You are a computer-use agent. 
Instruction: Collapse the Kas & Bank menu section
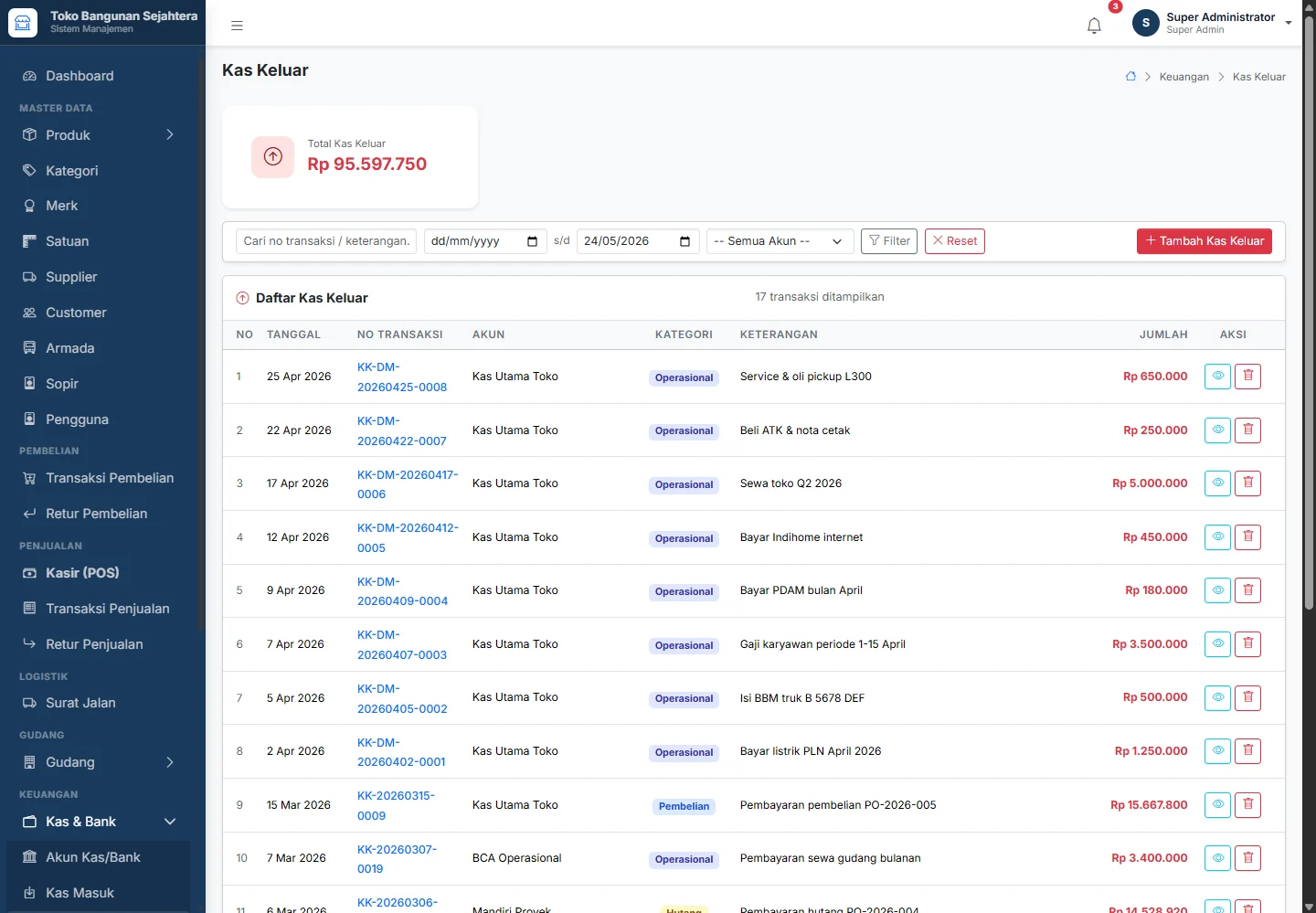pyautogui.click(x=170, y=822)
